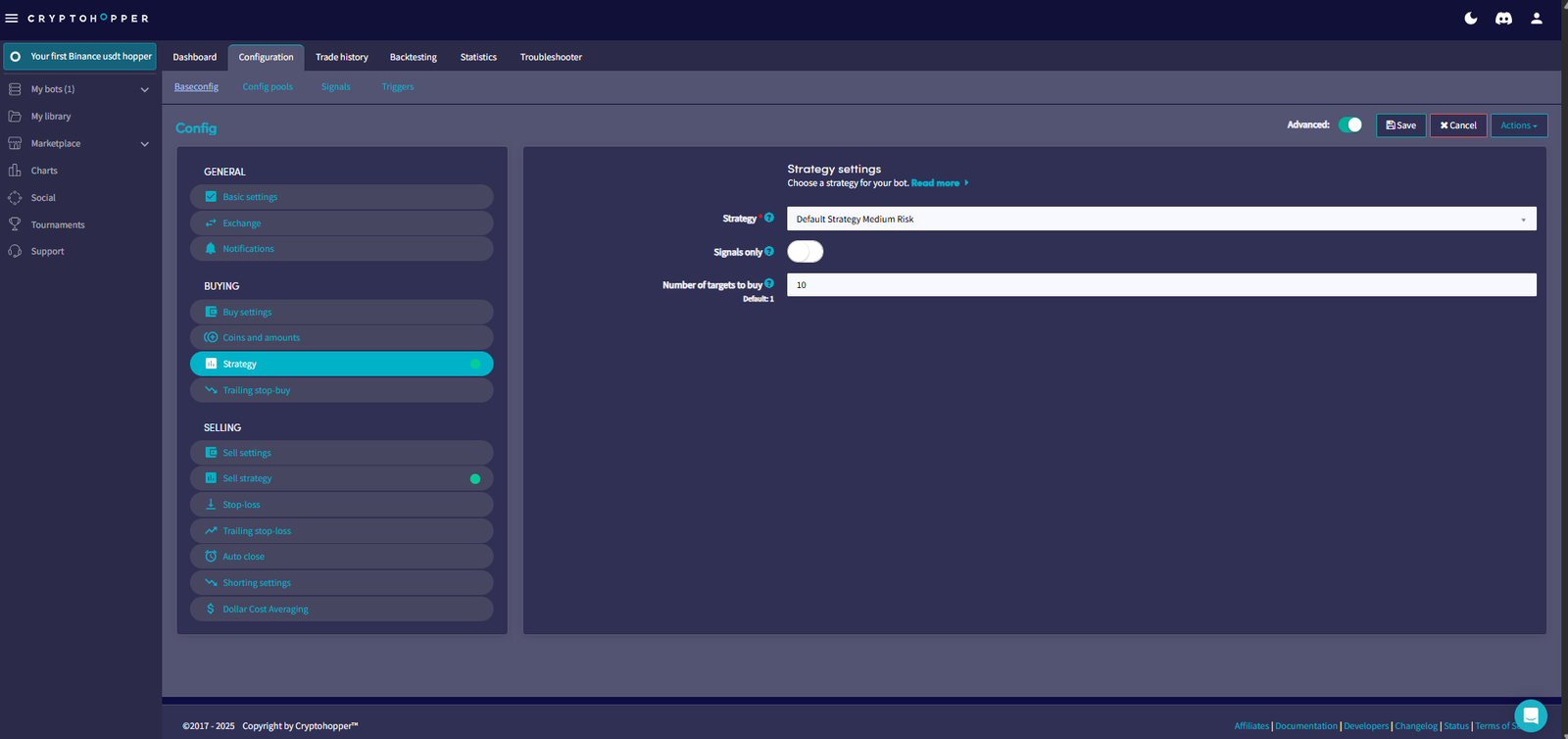Click help icon beside Number of targets
The width and height of the screenshot is (1568, 739).
coord(769,283)
